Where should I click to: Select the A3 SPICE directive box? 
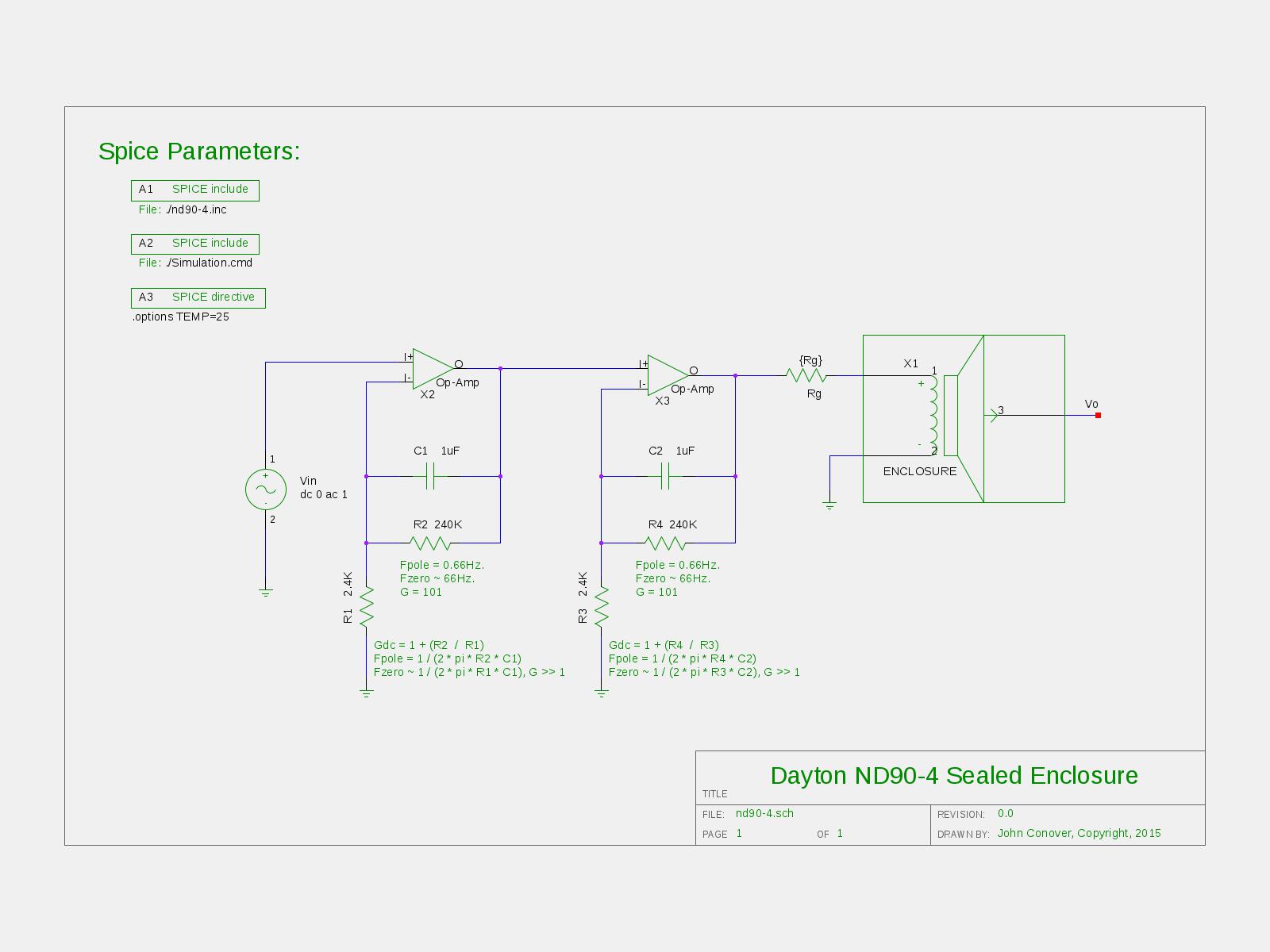[198, 297]
